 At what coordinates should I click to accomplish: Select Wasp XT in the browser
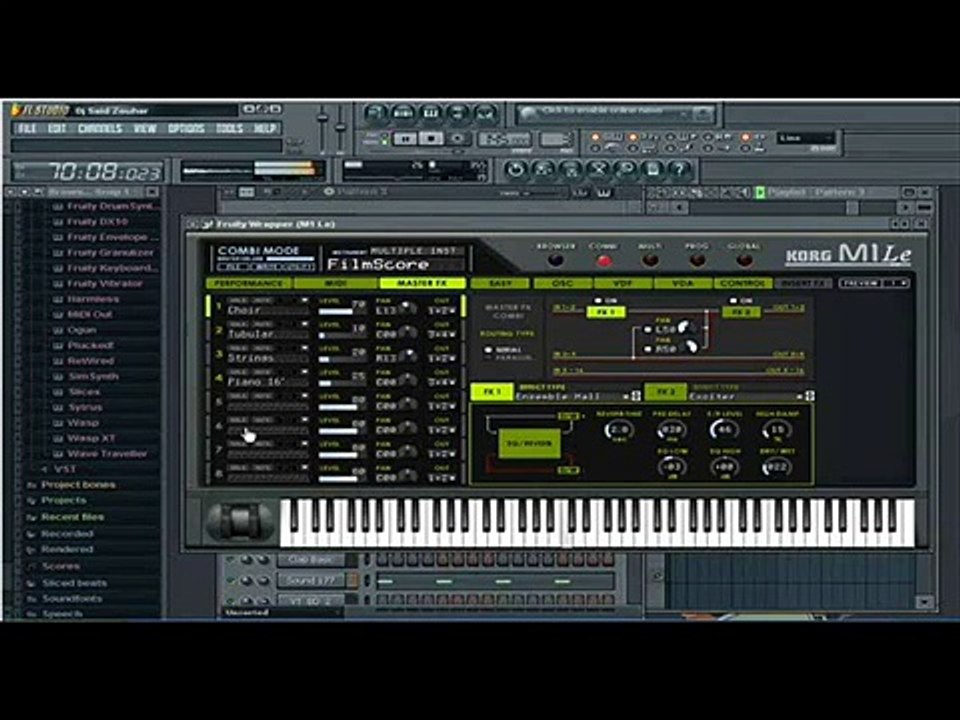pyautogui.click(x=91, y=438)
